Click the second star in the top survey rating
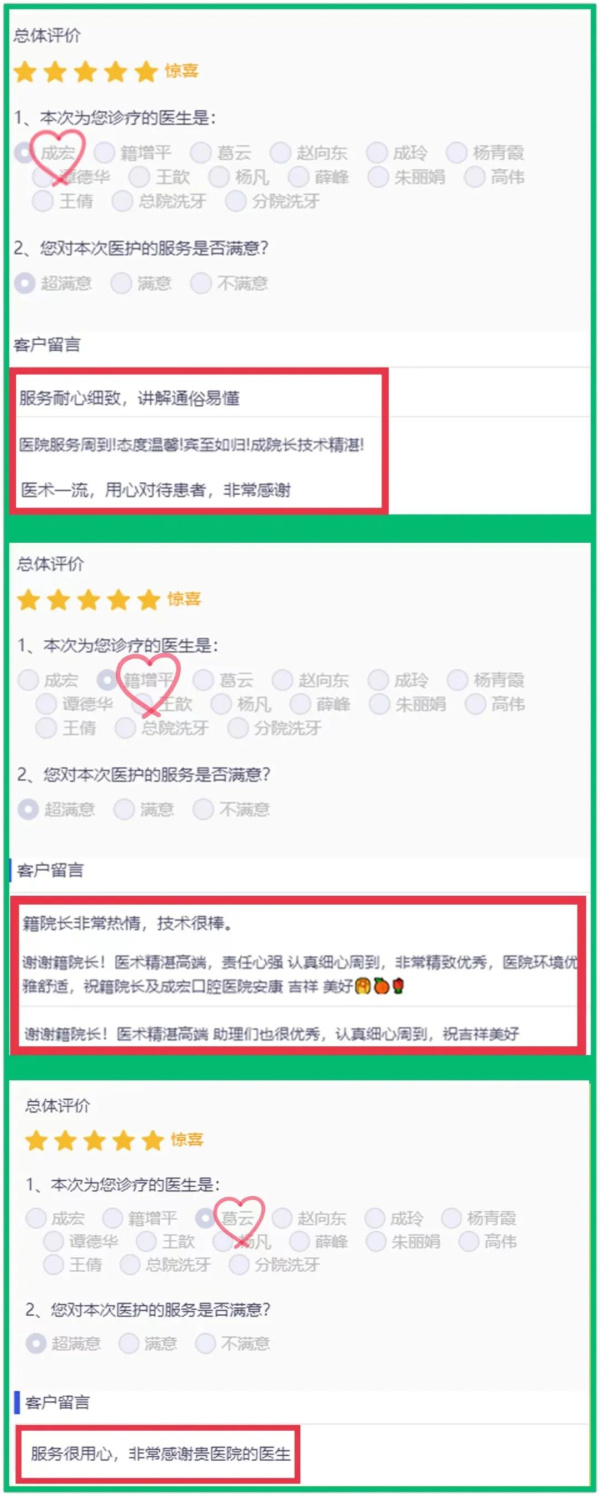600x1496 pixels. pos(55,71)
